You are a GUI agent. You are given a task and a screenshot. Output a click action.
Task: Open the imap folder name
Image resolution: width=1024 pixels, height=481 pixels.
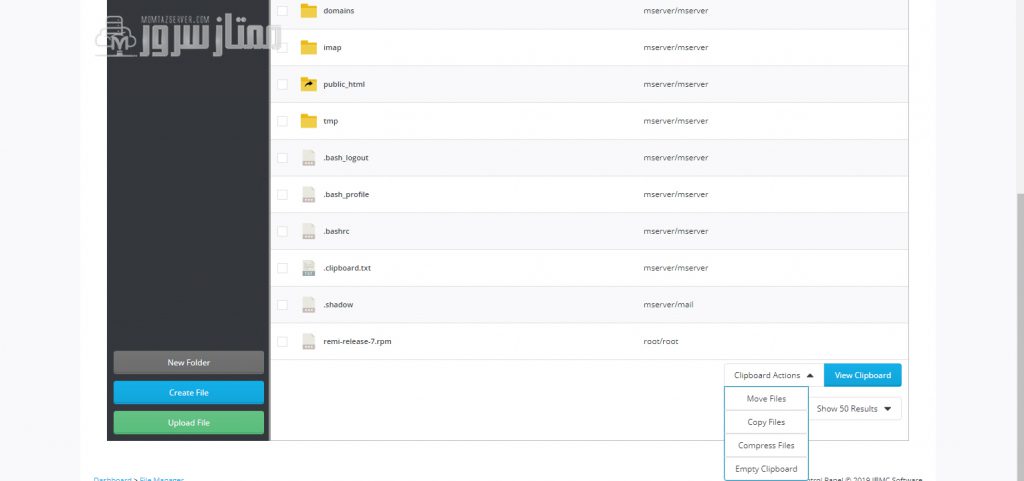[x=332, y=48]
